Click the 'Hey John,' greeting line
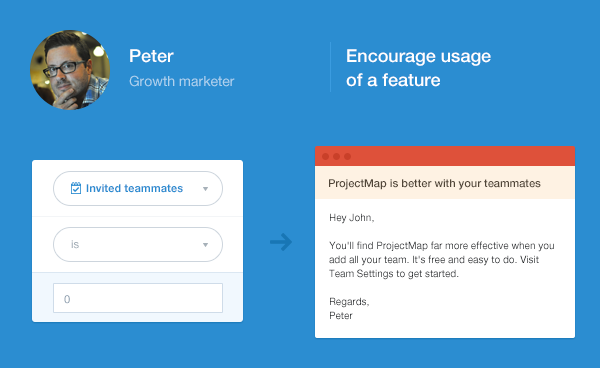The width and height of the screenshot is (600, 368). [x=351, y=218]
